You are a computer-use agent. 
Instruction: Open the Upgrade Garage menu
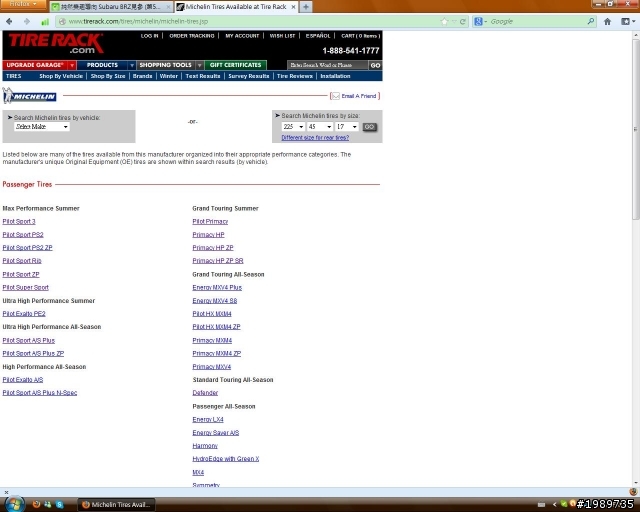tap(35, 65)
